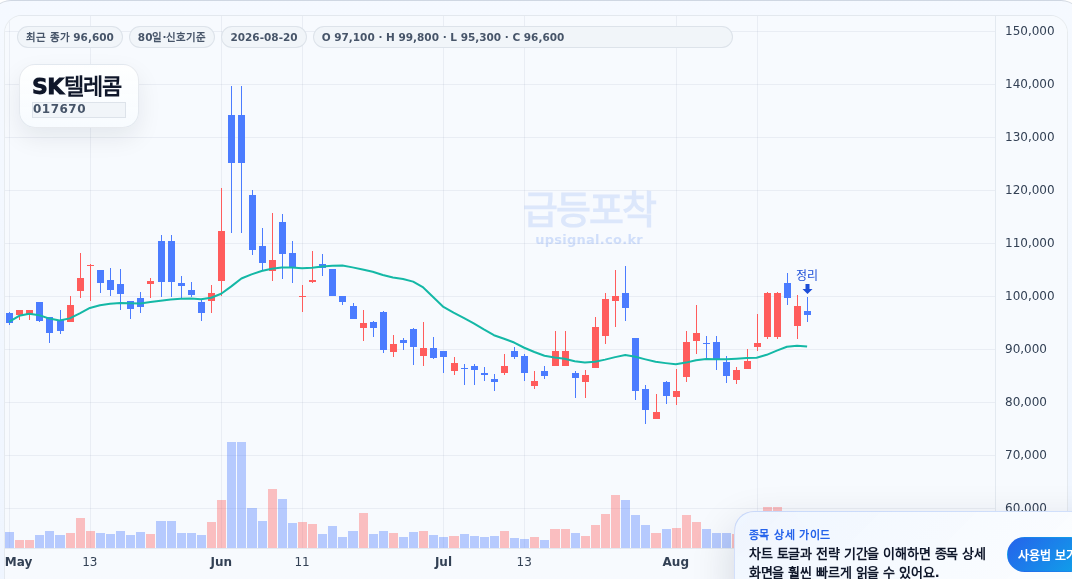Click the guide description text about 차트 토글
This screenshot has height=579, width=1072.
click(x=867, y=563)
